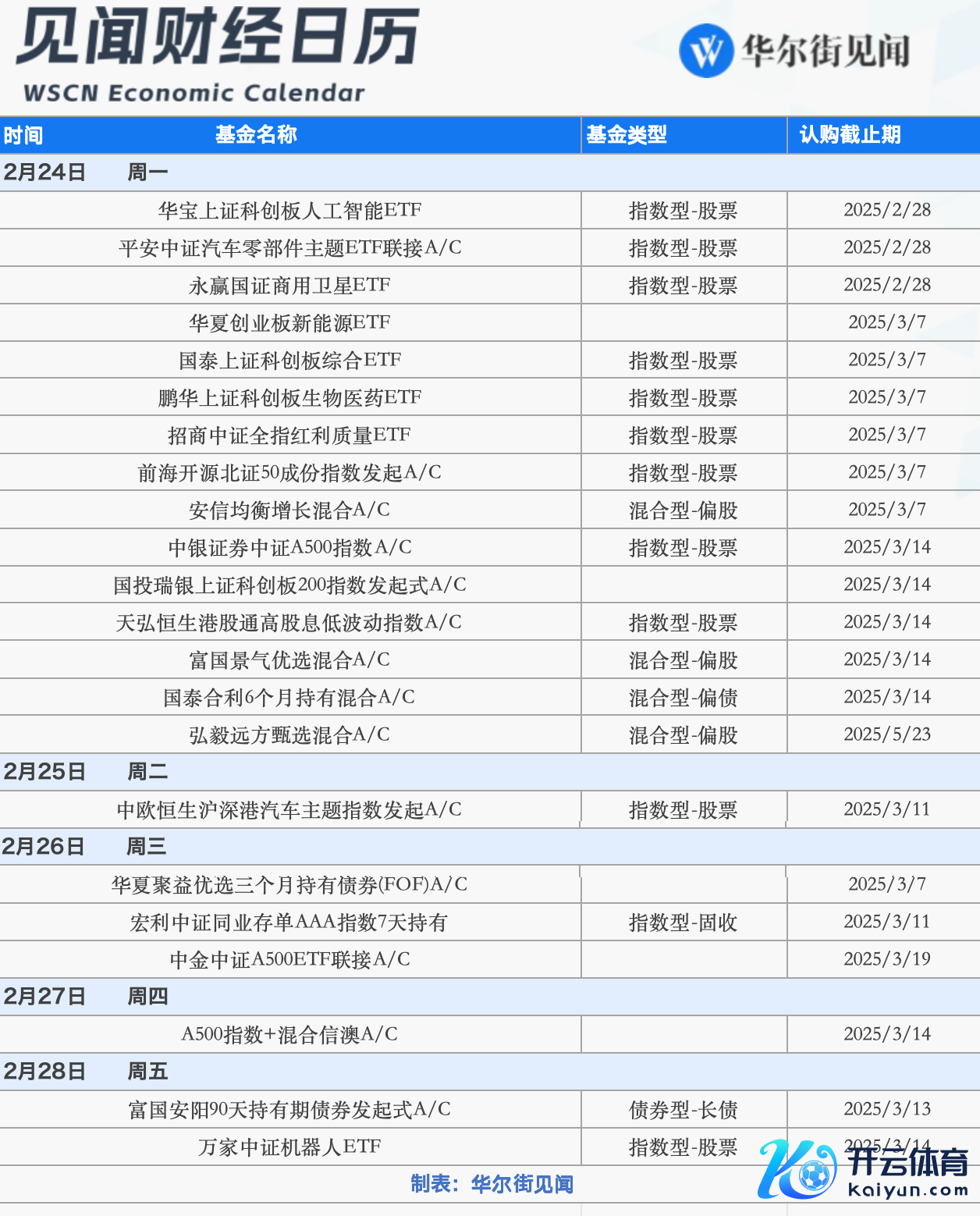Click the 认购截止期 column header
980x1216 pixels.
[850, 135]
